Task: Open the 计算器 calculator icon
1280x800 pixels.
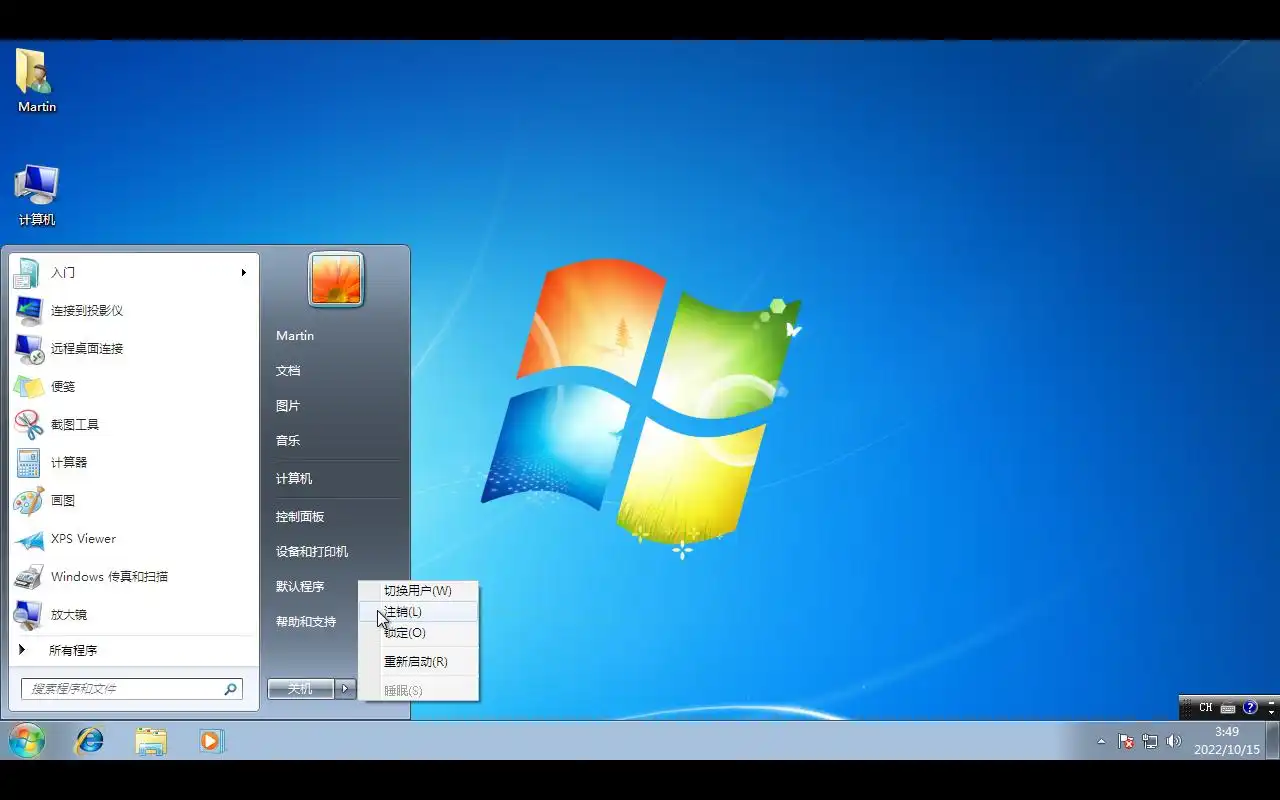Action: tap(28, 462)
